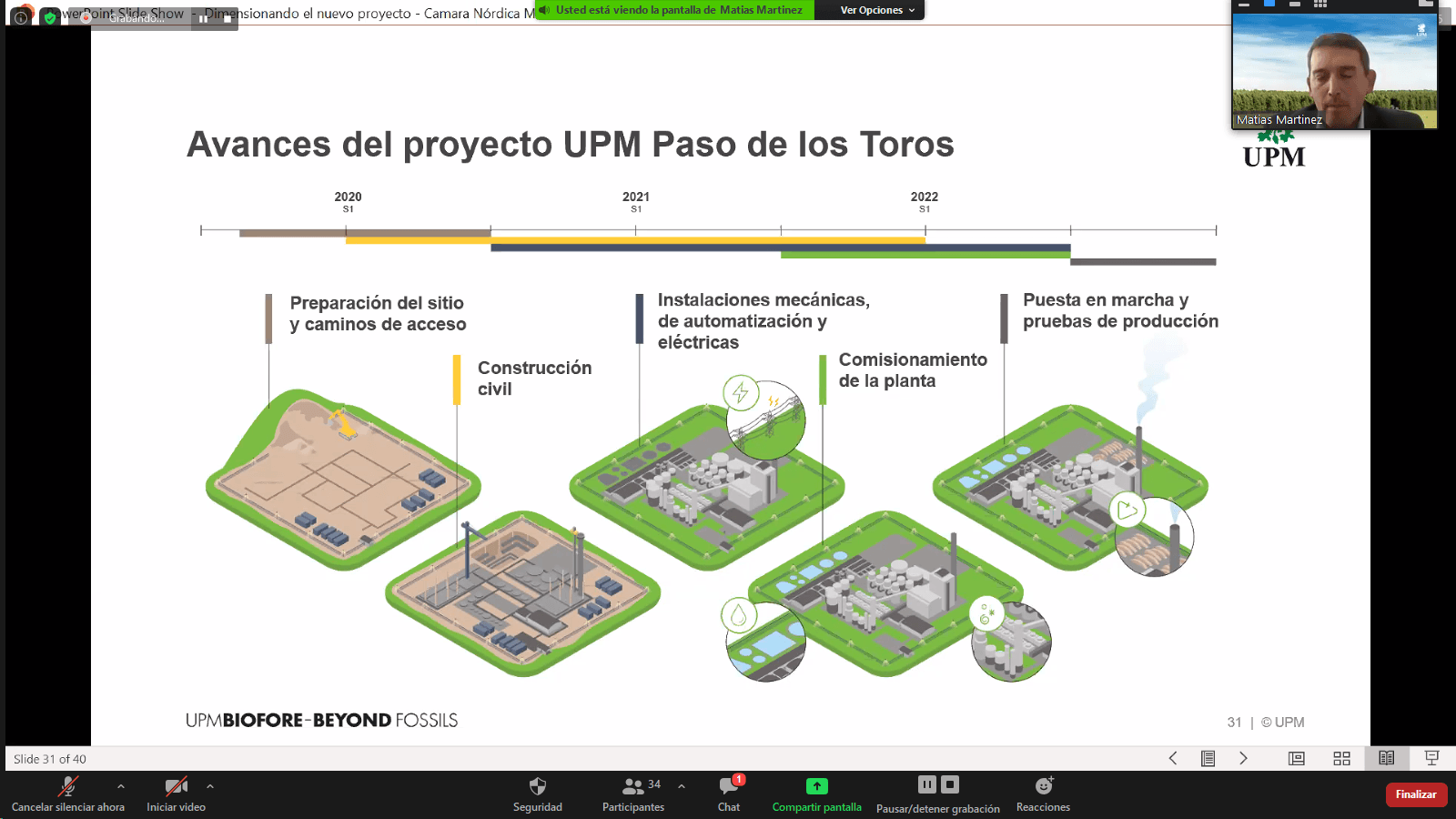Click the 'Puesta en marcha y pruebas de producción' label

(x=1120, y=310)
